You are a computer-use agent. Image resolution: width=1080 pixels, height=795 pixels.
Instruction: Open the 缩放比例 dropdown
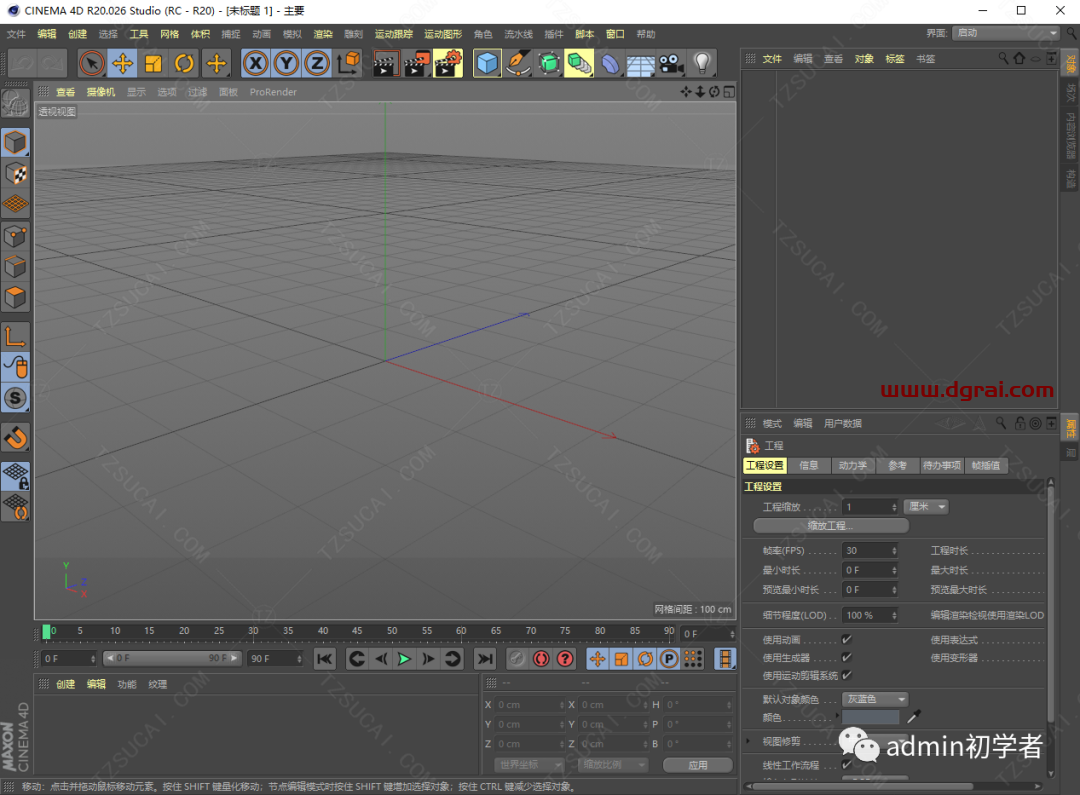(613, 765)
